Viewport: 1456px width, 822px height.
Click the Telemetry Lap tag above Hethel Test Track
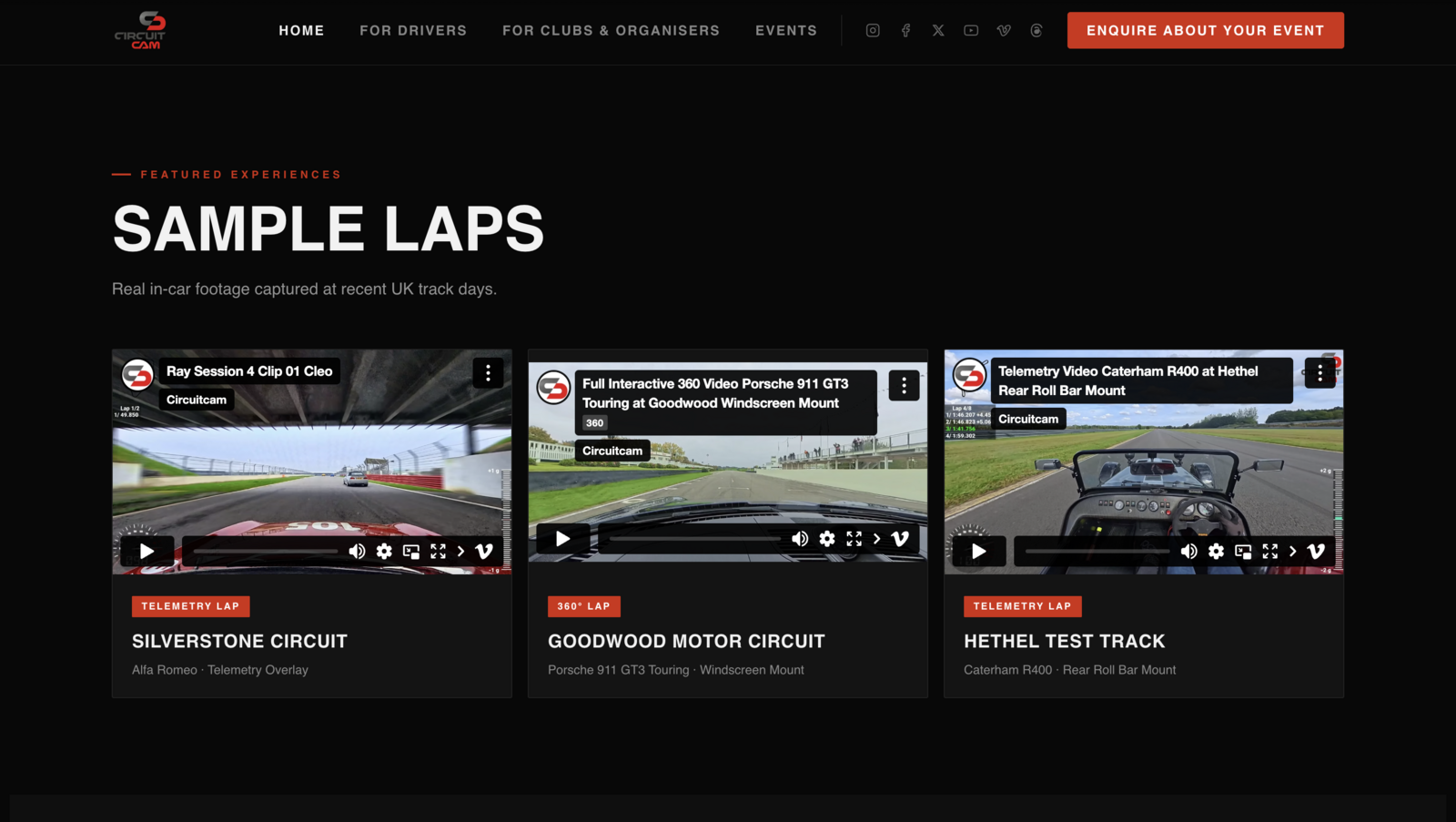[x=1022, y=606]
